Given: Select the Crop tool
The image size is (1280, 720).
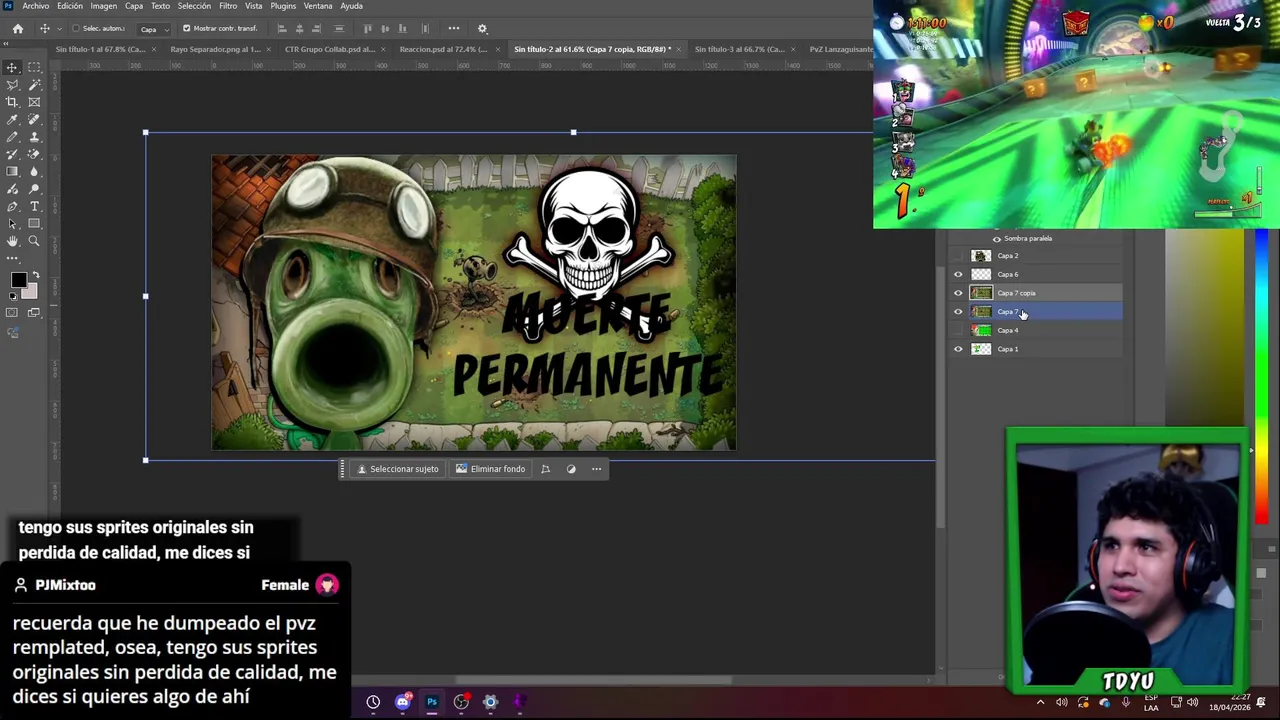Looking at the screenshot, I should [x=12, y=102].
